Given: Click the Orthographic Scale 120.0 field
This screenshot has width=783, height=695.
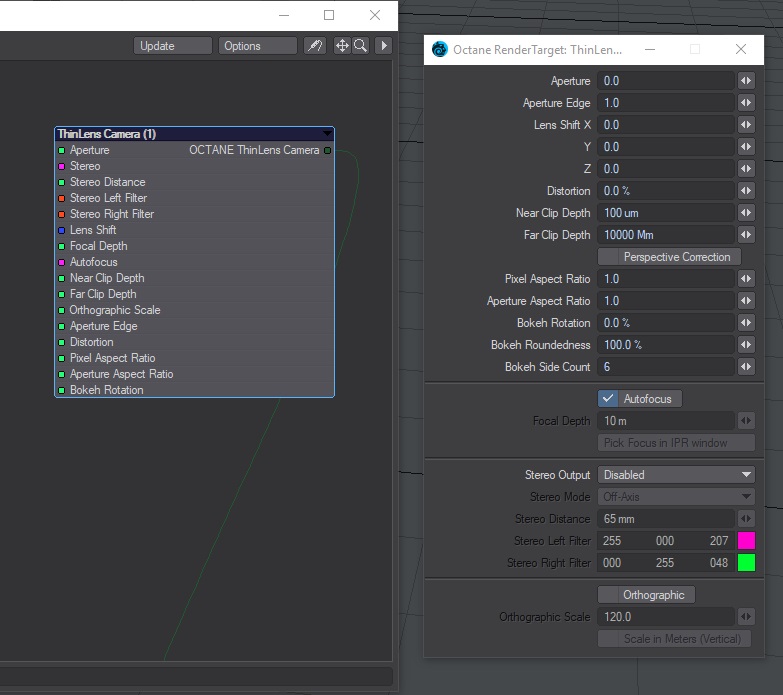Looking at the screenshot, I should coord(666,617).
